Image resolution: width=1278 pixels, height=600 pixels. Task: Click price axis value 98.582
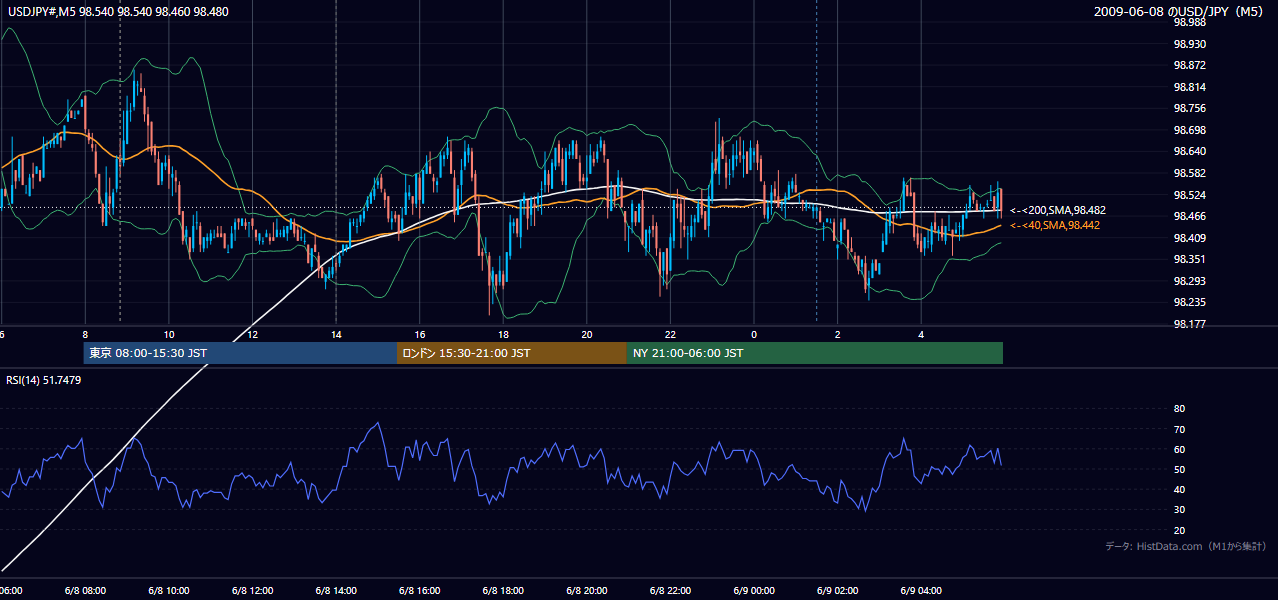tap(1190, 173)
